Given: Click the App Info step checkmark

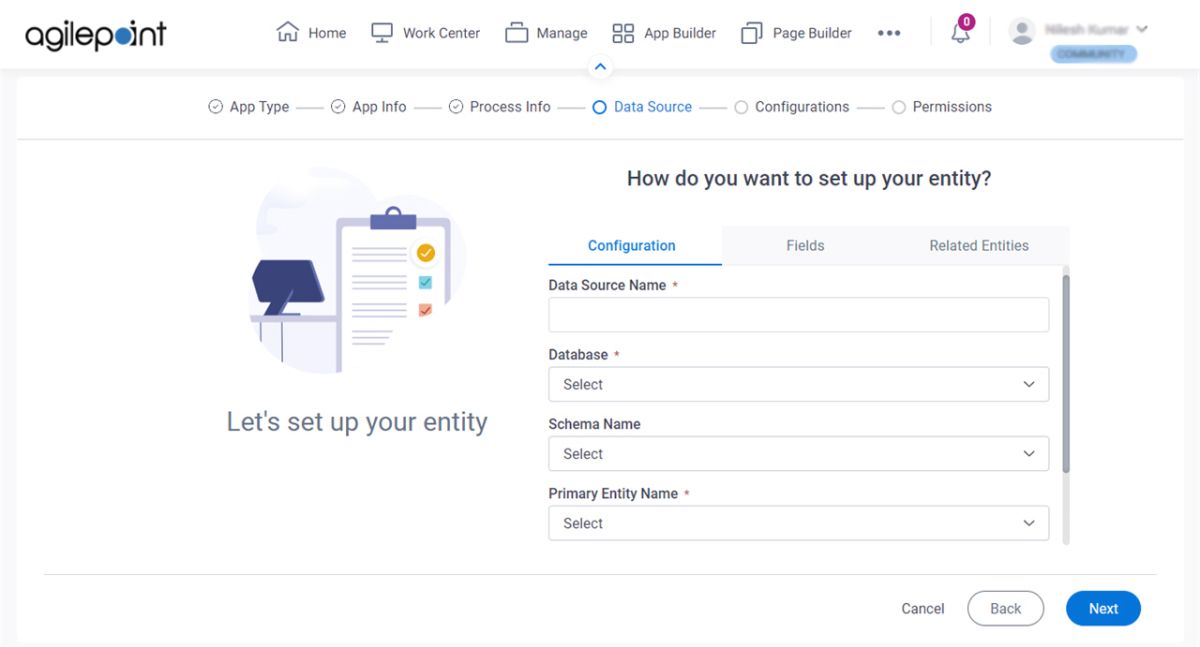Looking at the screenshot, I should point(338,107).
